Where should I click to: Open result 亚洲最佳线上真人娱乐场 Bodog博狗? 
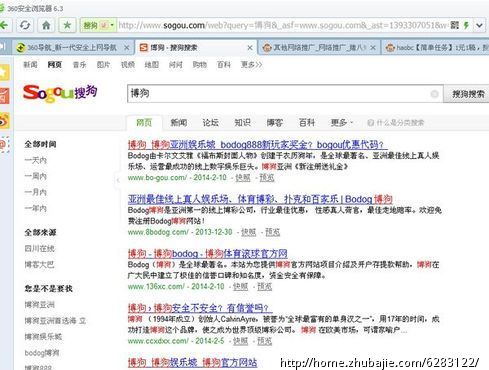tap(260, 199)
